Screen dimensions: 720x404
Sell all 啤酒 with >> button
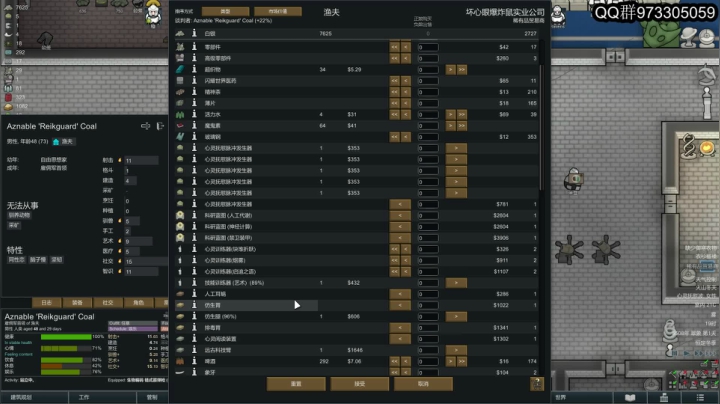461,361
